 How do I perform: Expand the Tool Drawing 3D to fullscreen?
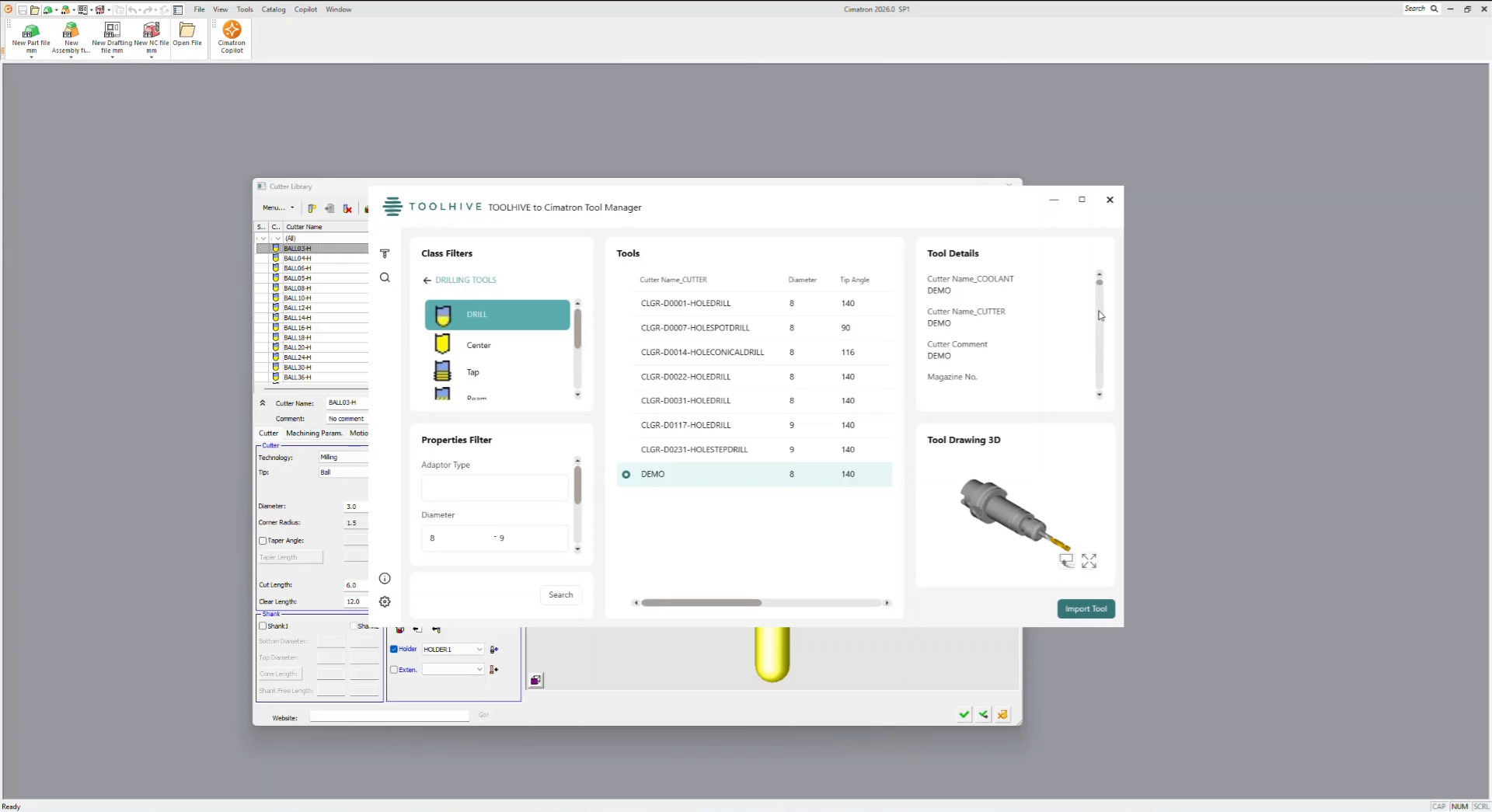point(1089,560)
